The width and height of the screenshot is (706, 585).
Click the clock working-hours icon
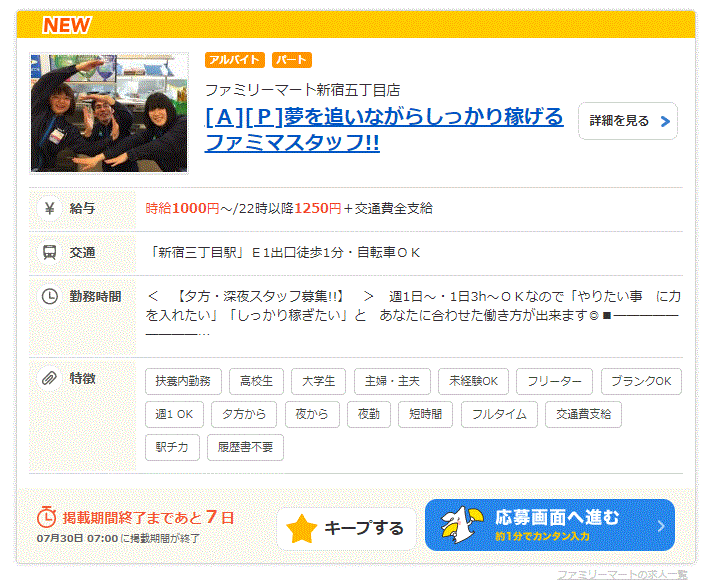pos(50,296)
